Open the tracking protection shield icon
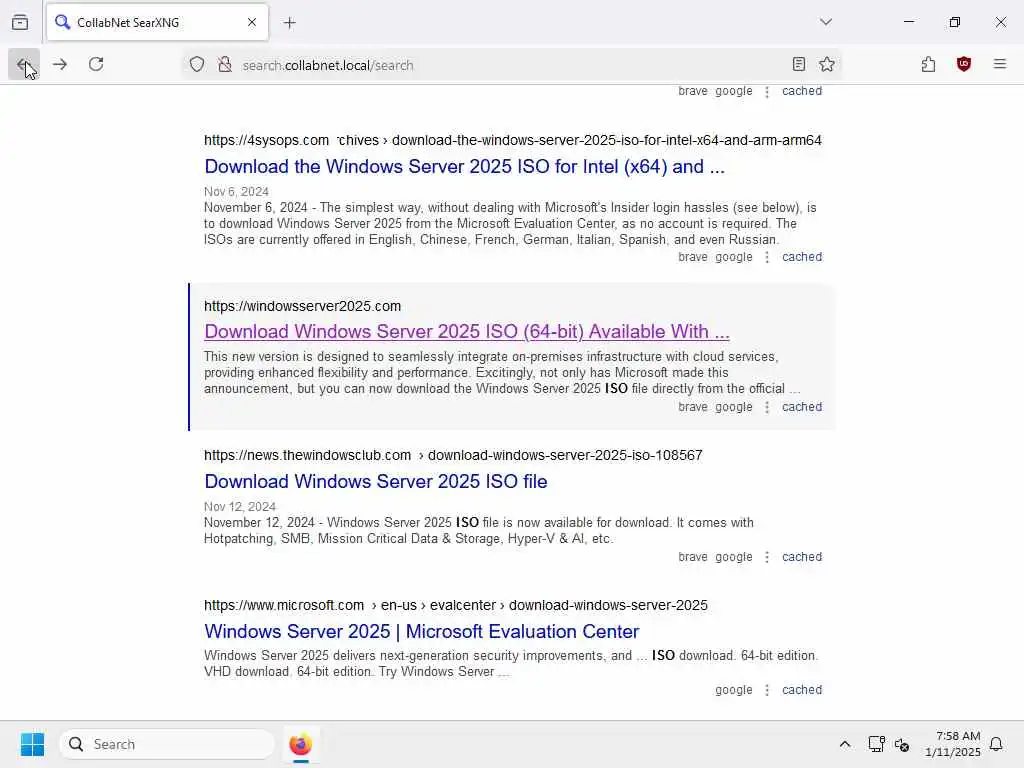Image resolution: width=1024 pixels, height=768 pixels. click(197, 64)
